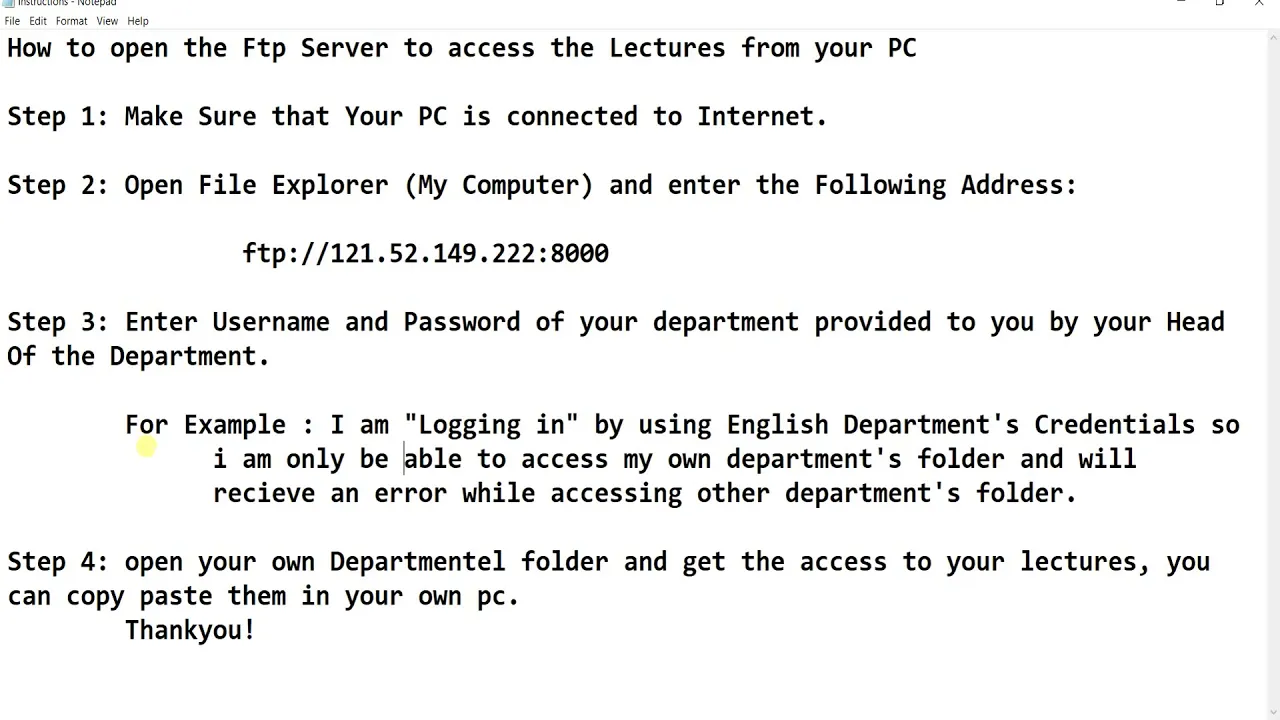Open the Edit menu
The width and height of the screenshot is (1280, 720).
tap(38, 21)
